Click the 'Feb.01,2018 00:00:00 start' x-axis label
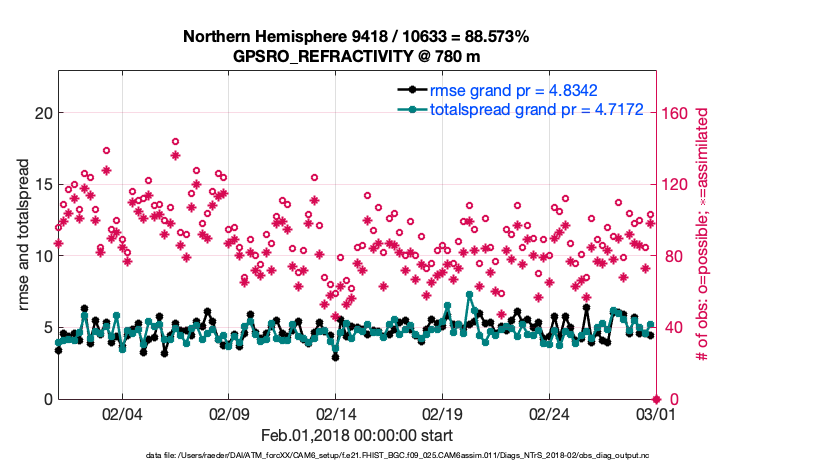The width and height of the screenshot is (830, 470). pyautogui.click(x=356, y=436)
